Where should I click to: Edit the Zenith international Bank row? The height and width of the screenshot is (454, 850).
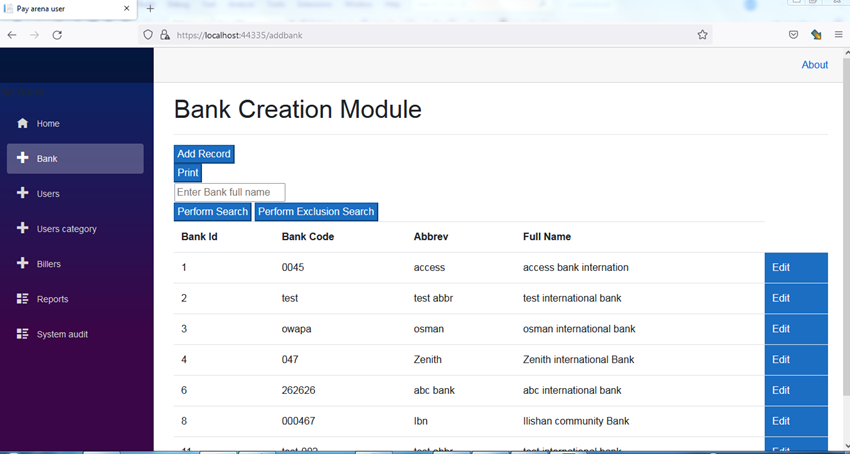coord(796,360)
